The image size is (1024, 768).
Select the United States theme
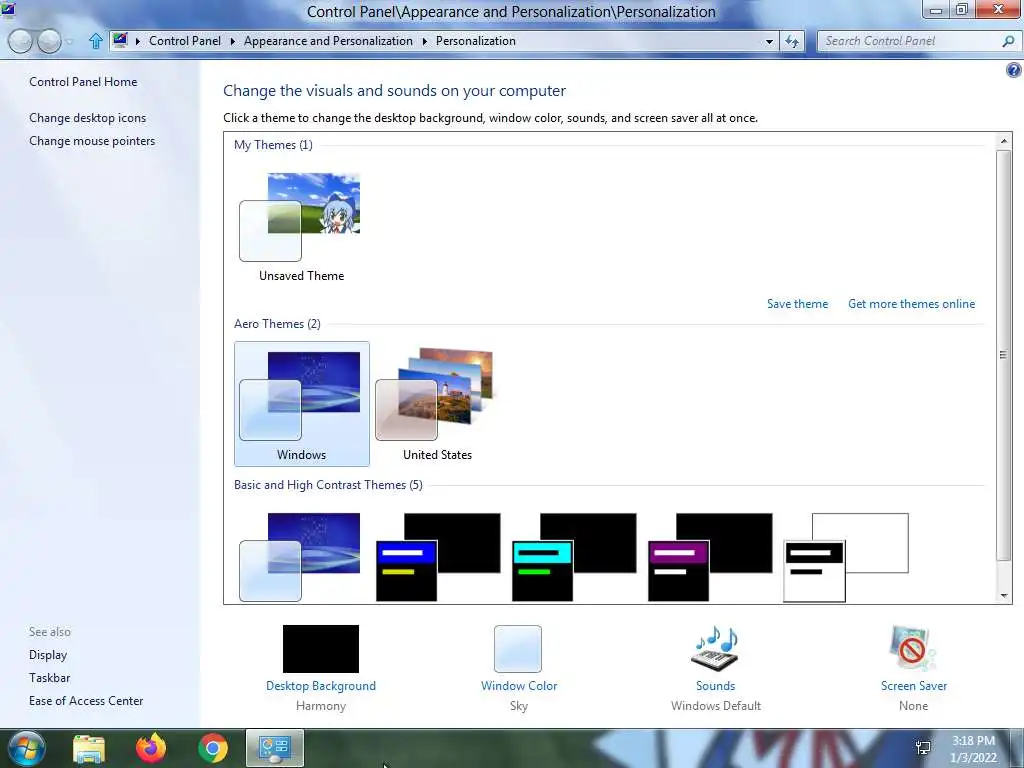[437, 404]
